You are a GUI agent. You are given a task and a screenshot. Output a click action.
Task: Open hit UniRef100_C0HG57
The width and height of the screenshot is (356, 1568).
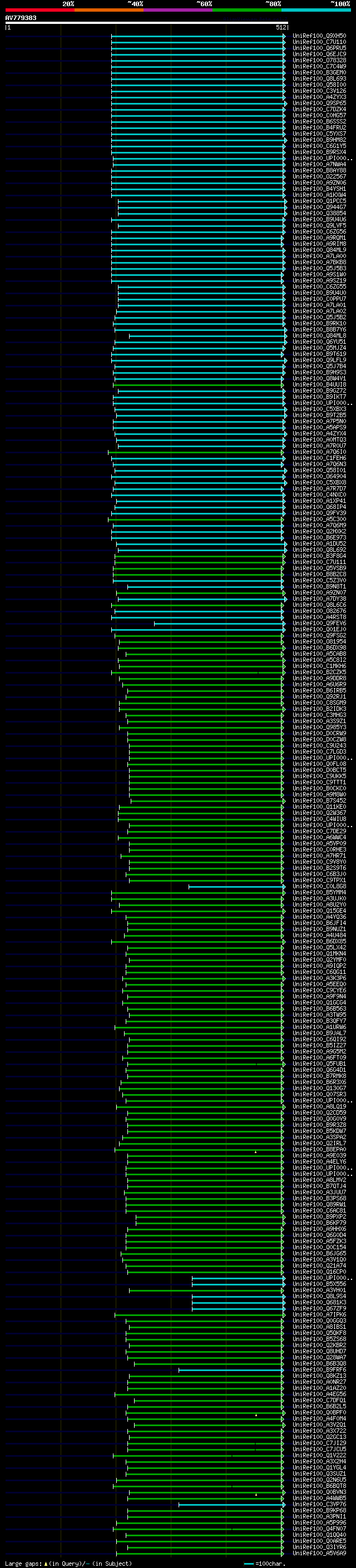click(x=319, y=116)
